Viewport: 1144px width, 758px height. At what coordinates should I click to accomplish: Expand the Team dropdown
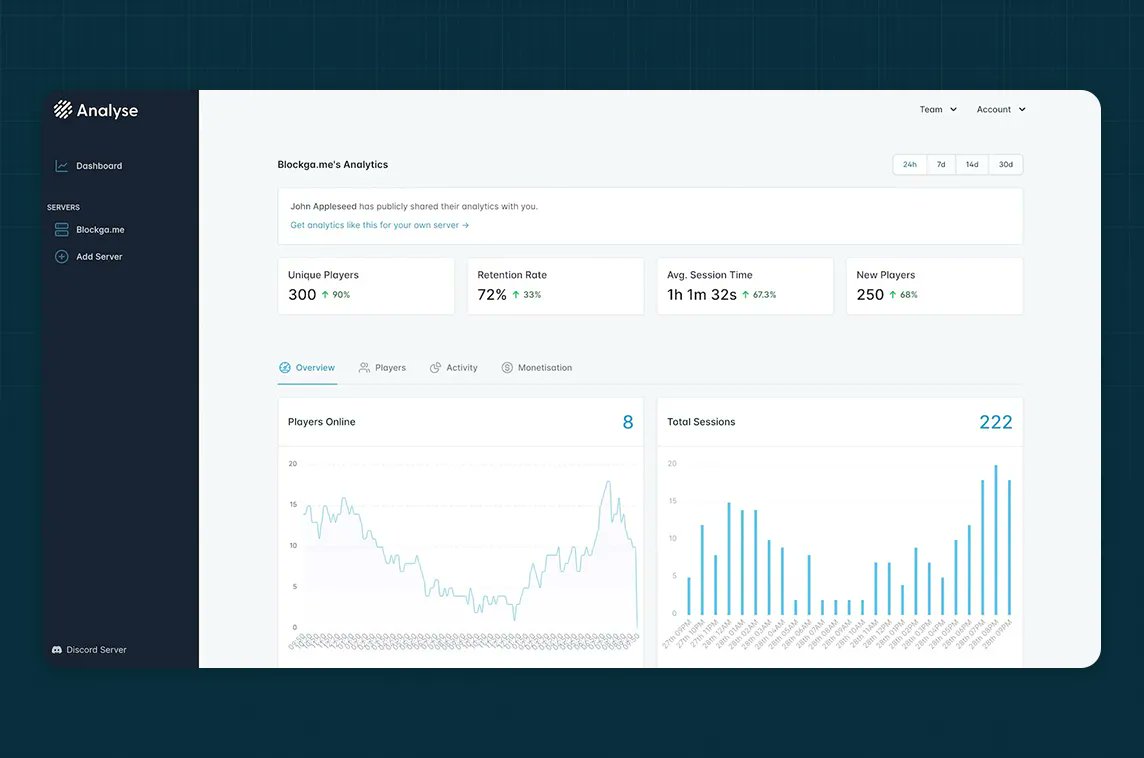click(x=938, y=109)
